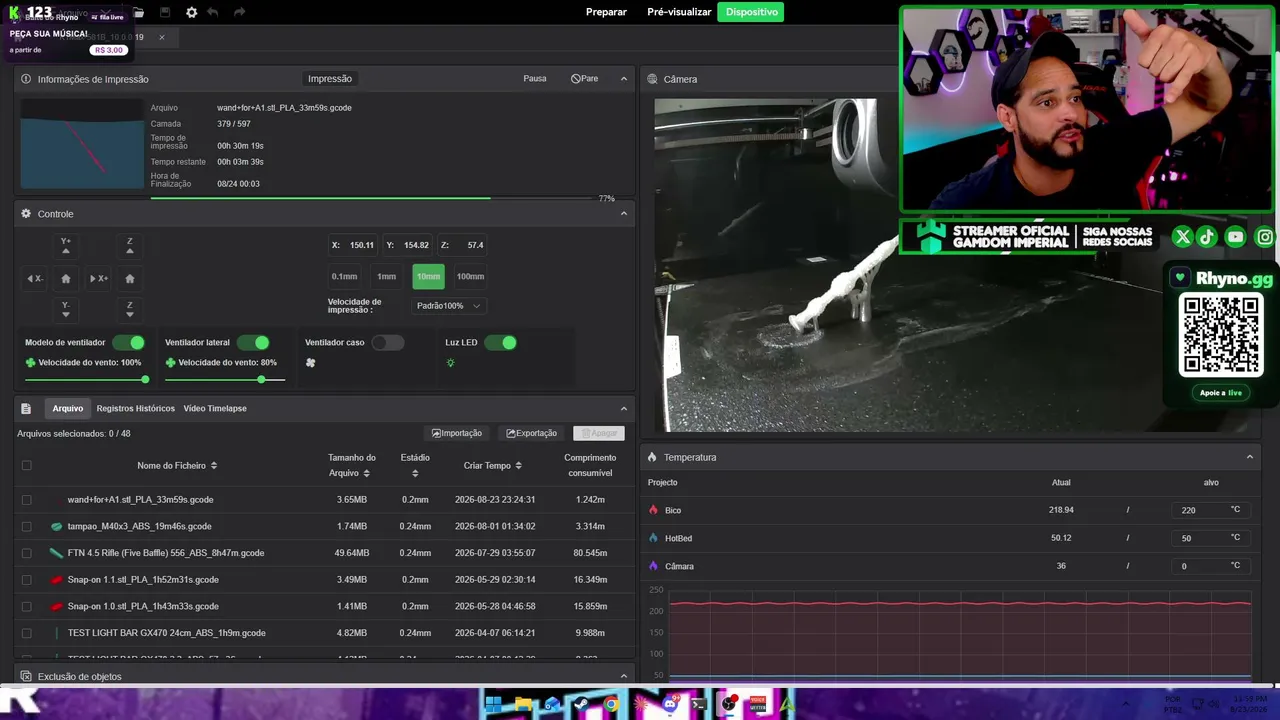Open the Vídeo Timelapse tab
1280x720 pixels.
pos(215,408)
